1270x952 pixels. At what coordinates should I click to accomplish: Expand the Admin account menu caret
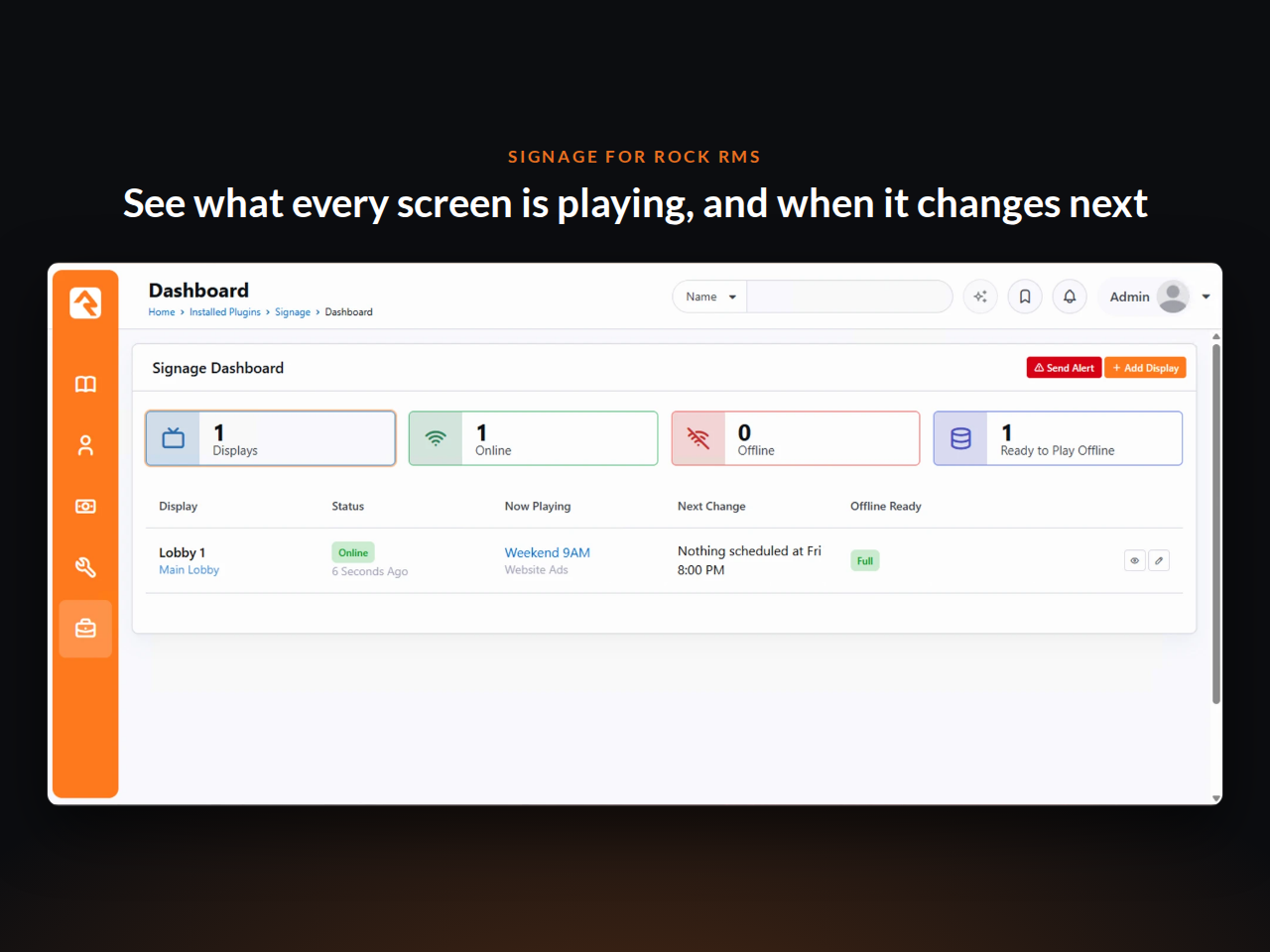click(1206, 297)
